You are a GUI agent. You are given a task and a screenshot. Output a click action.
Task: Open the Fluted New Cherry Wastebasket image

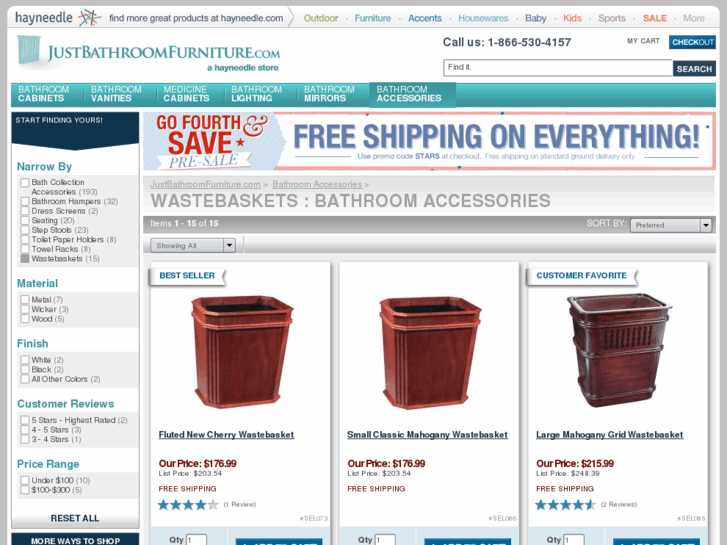241,352
